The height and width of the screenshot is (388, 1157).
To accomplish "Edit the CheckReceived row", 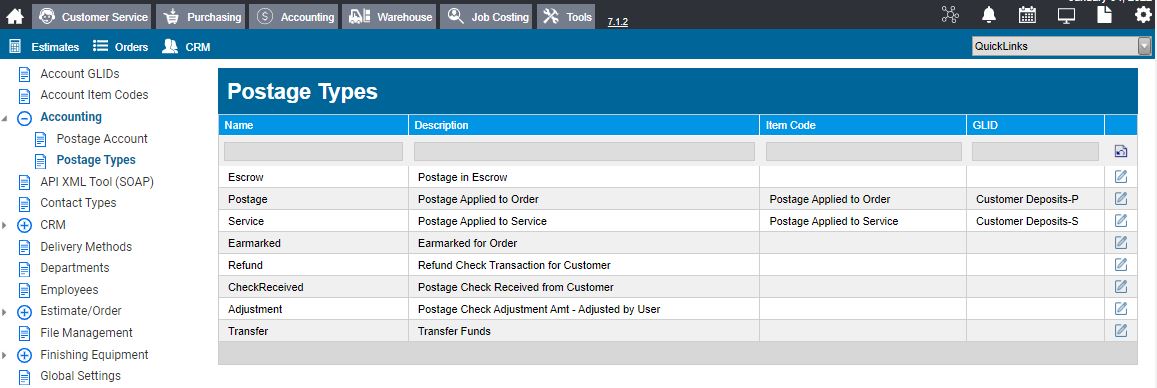I will [1121, 286].
